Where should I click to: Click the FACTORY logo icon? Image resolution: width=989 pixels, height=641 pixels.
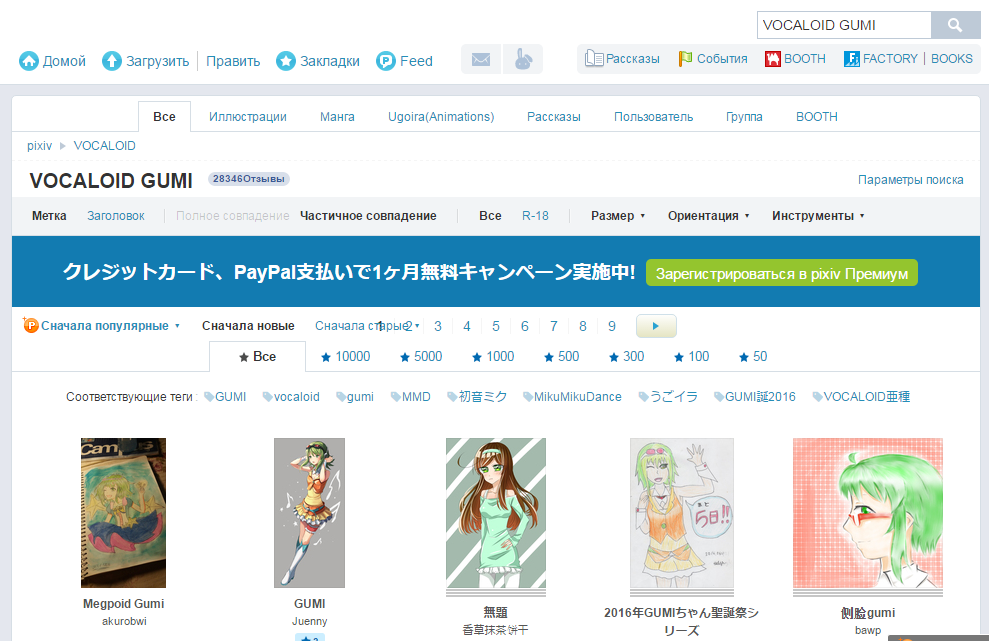851,59
